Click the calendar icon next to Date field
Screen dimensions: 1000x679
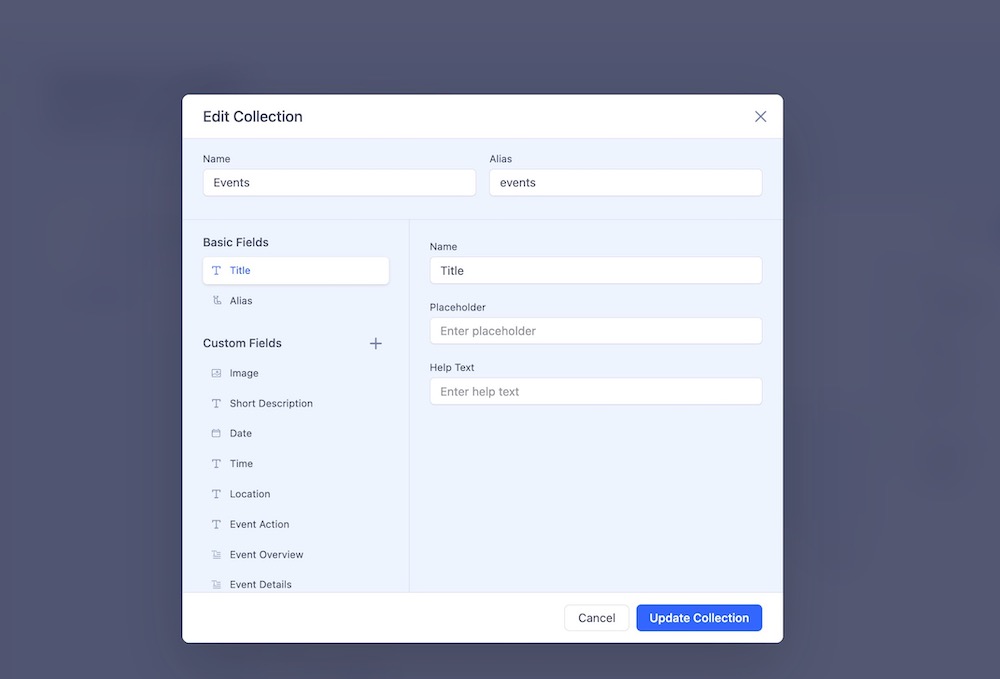click(216, 433)
